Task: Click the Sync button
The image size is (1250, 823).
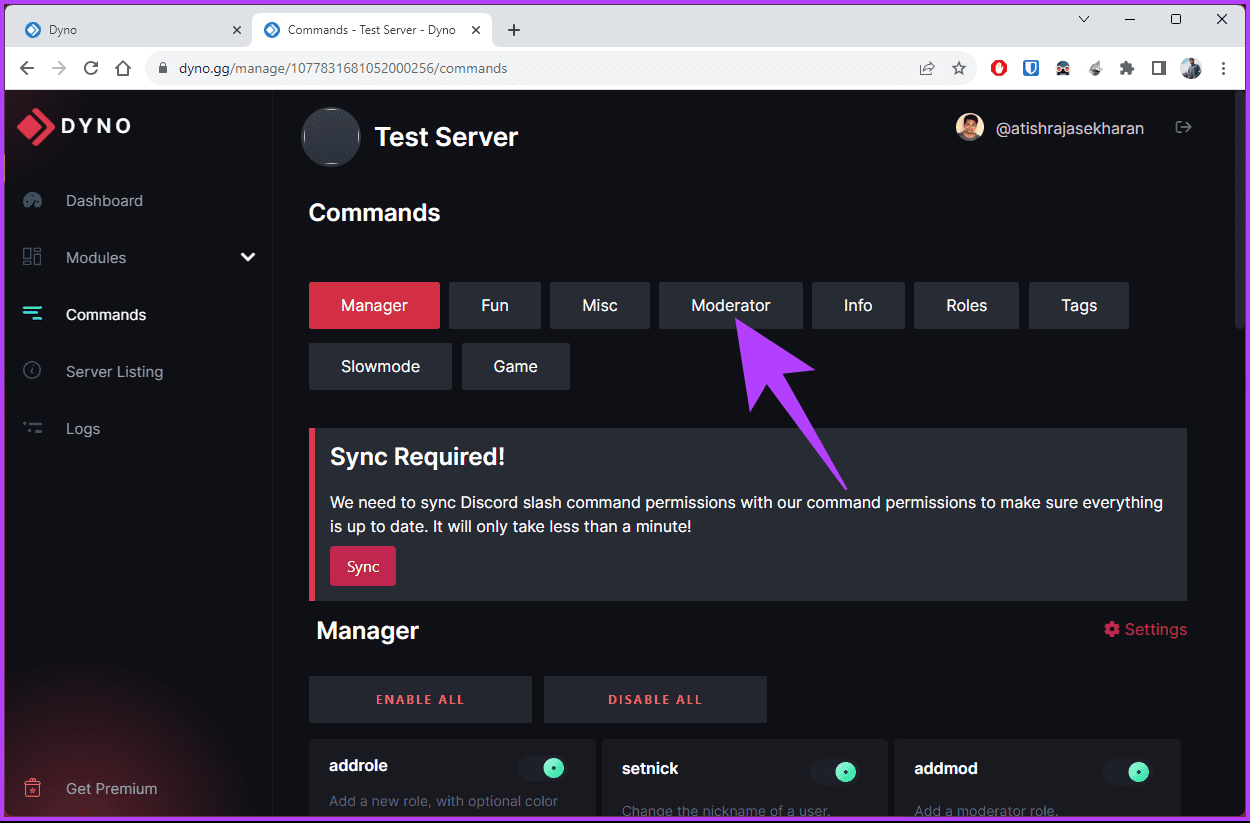Action: [x=363, y=566]
